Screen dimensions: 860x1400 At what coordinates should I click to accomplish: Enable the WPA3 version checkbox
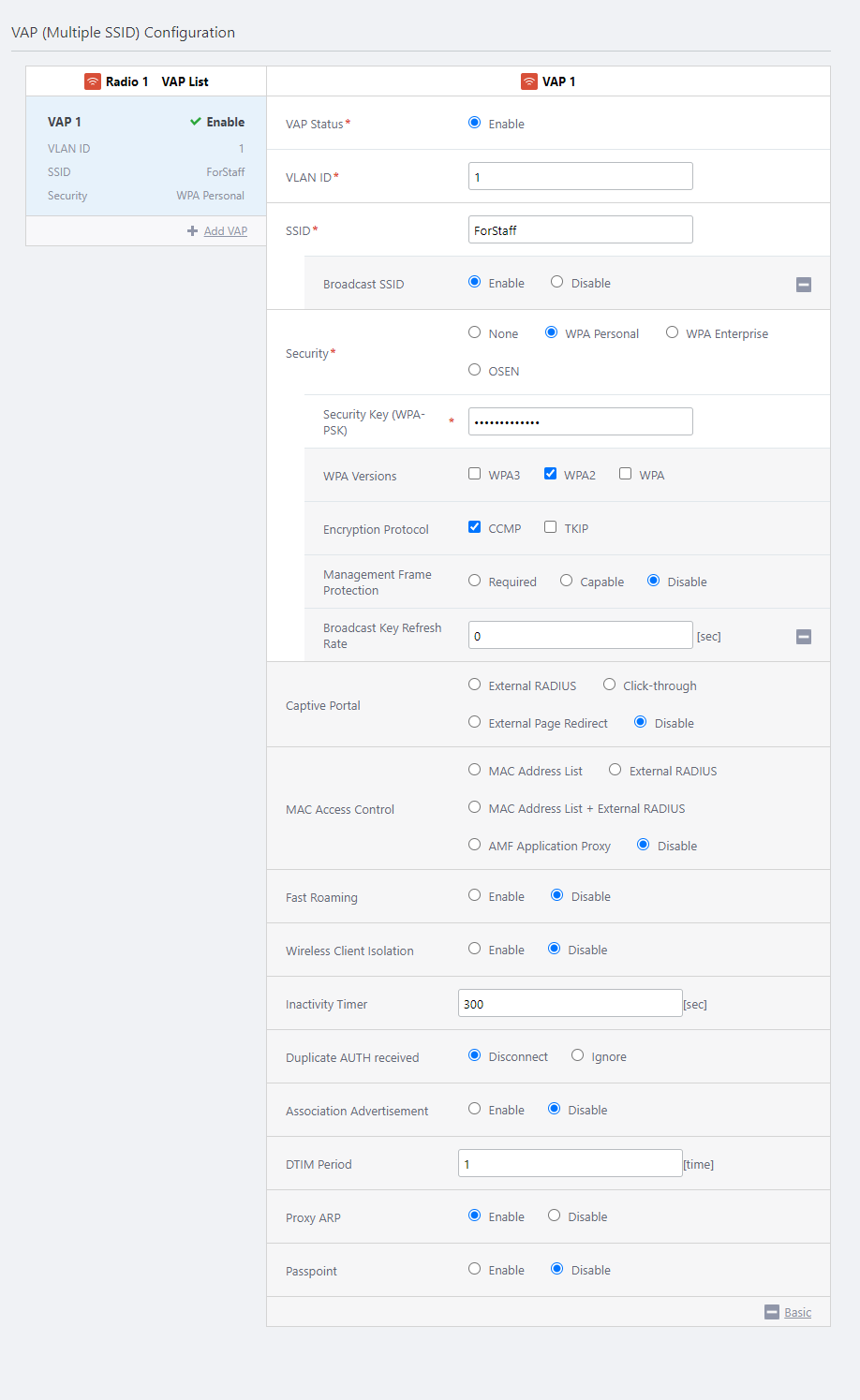click(475, 474)
